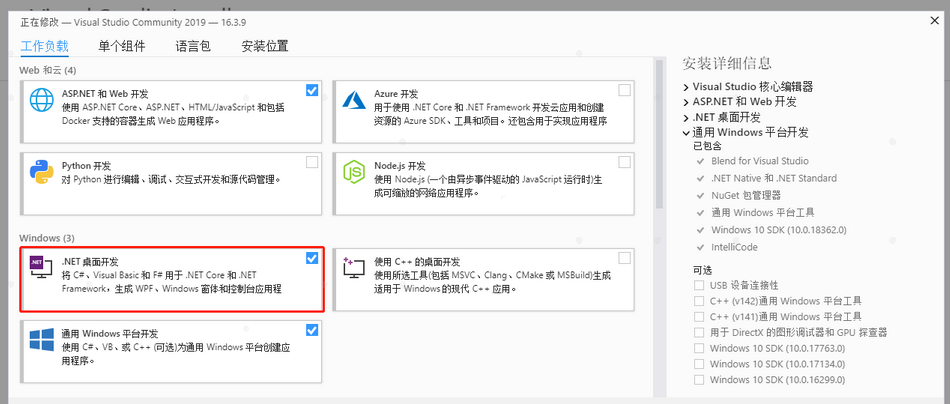Image resolution: width=950 pixels, height=404 pixels.
Task: Select the Python 开发 title
Action: 86,165
